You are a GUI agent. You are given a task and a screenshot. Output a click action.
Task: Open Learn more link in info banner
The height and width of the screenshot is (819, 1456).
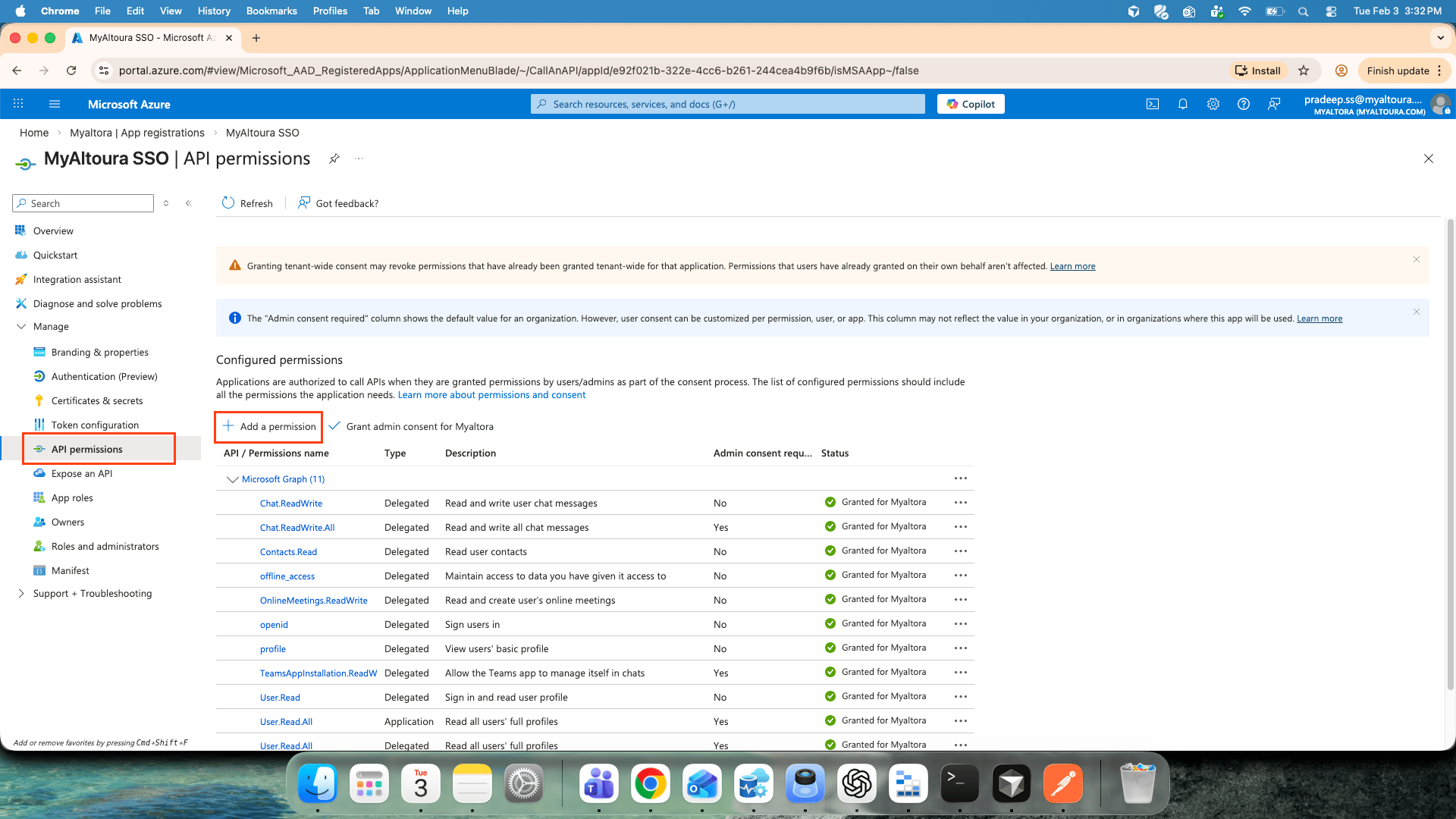[1319, 318]
